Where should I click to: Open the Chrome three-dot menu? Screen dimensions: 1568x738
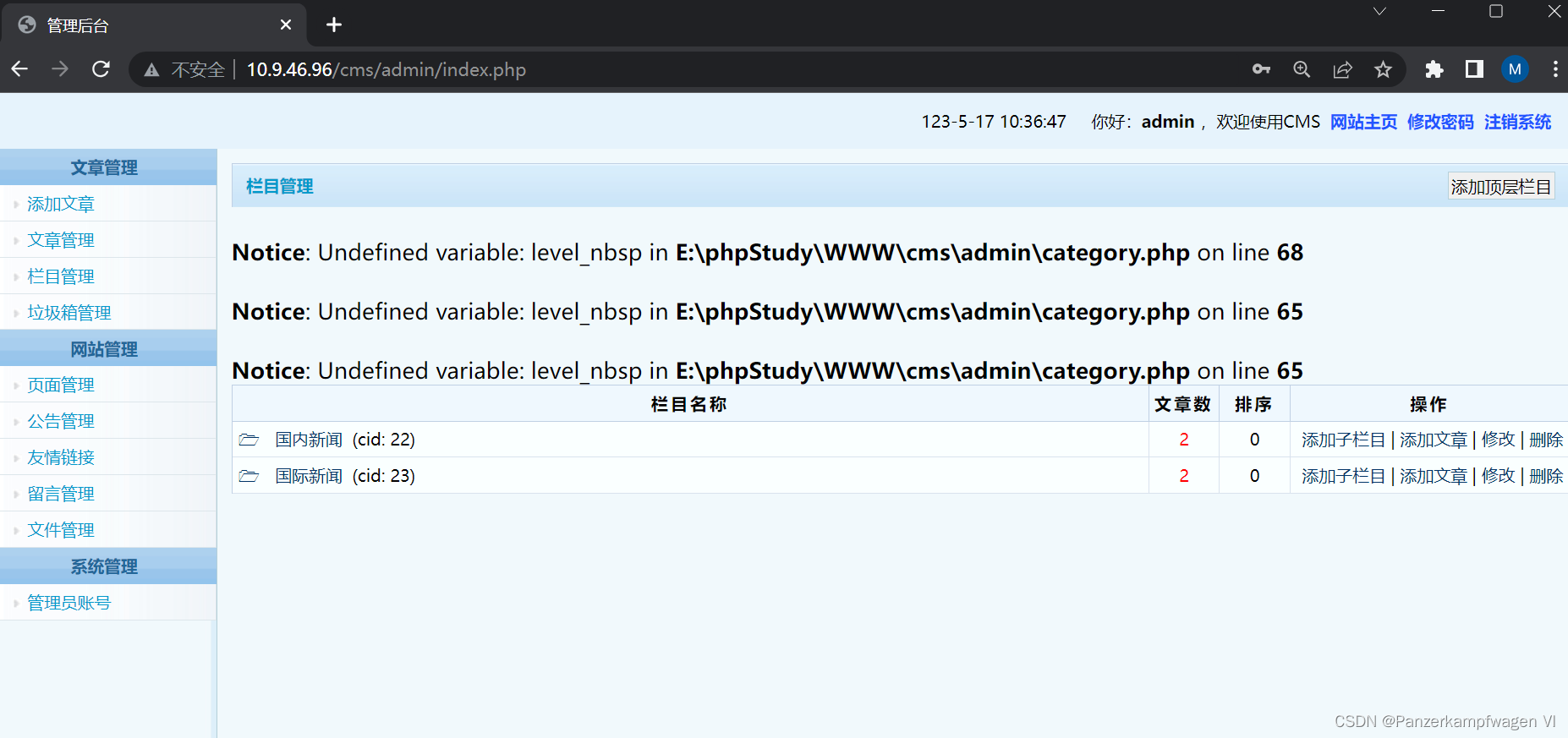1554,69
